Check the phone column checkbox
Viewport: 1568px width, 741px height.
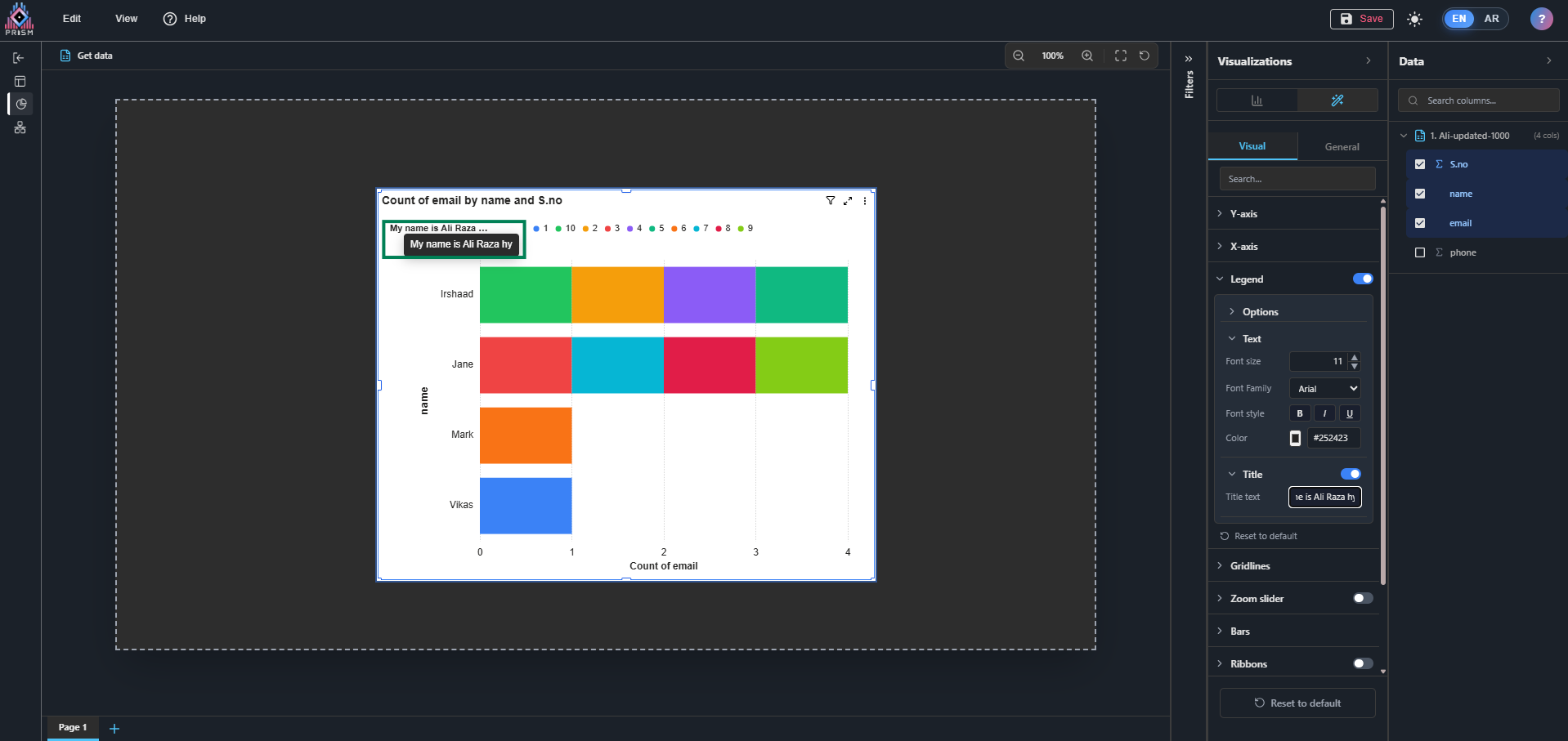1420,252
